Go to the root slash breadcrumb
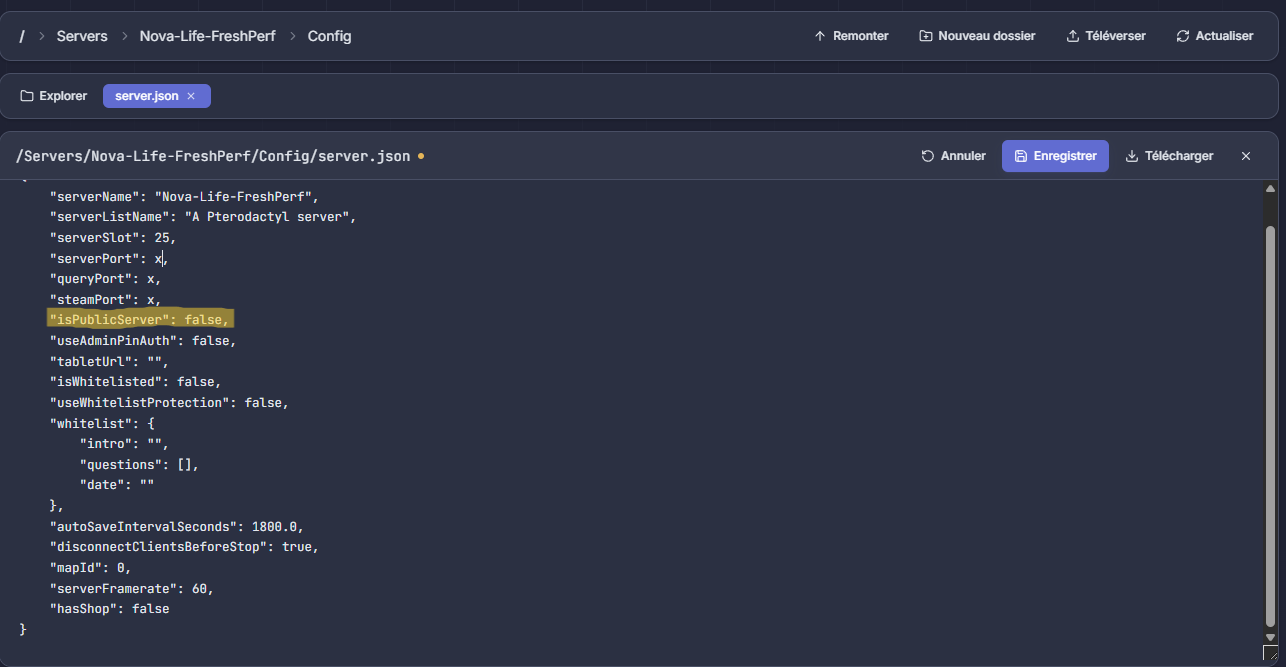Image resolution: width=1286 pixels, height=667 pixels. click(x=22, y=36)
